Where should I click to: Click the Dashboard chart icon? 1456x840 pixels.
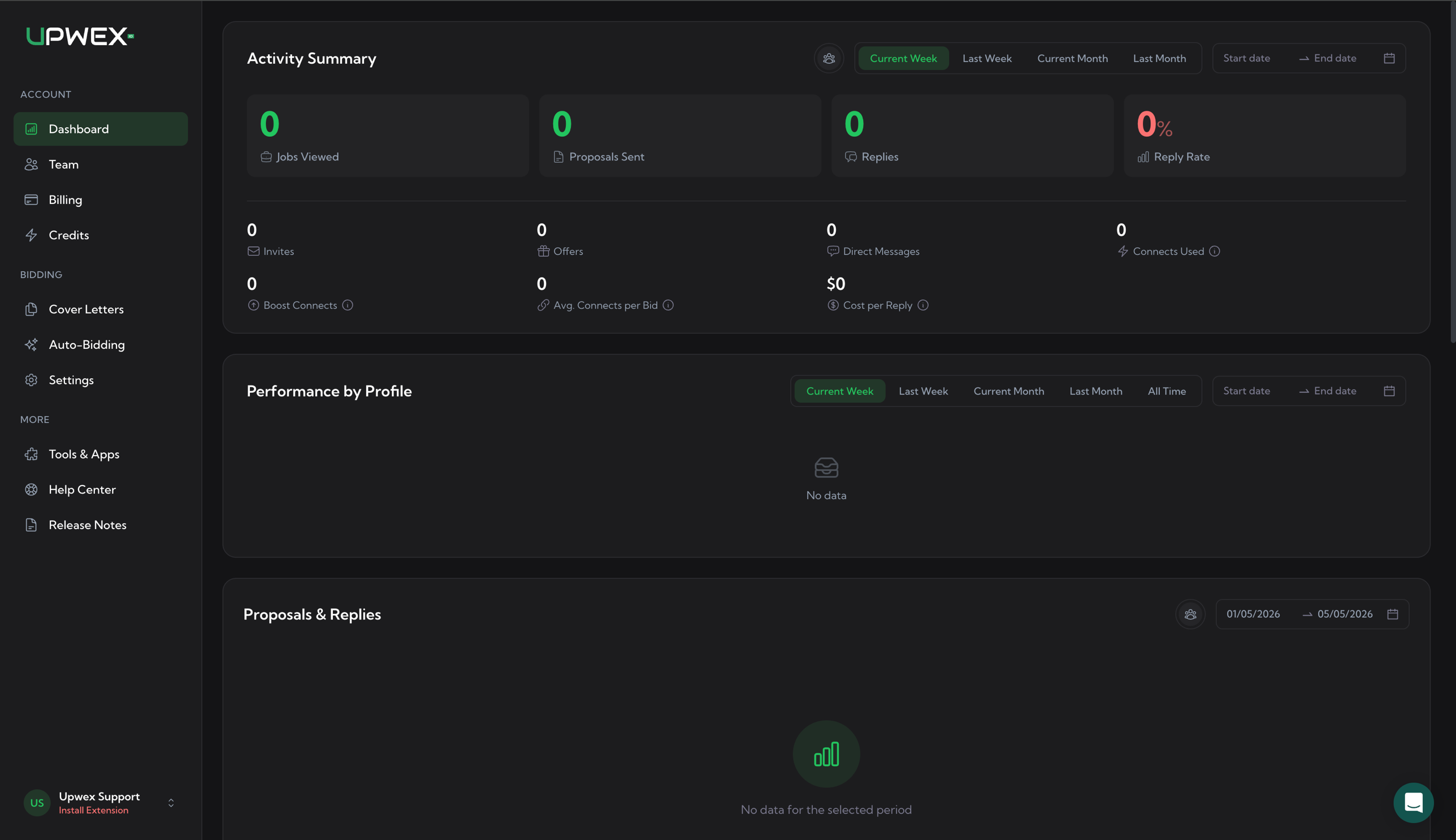(31, 129)
